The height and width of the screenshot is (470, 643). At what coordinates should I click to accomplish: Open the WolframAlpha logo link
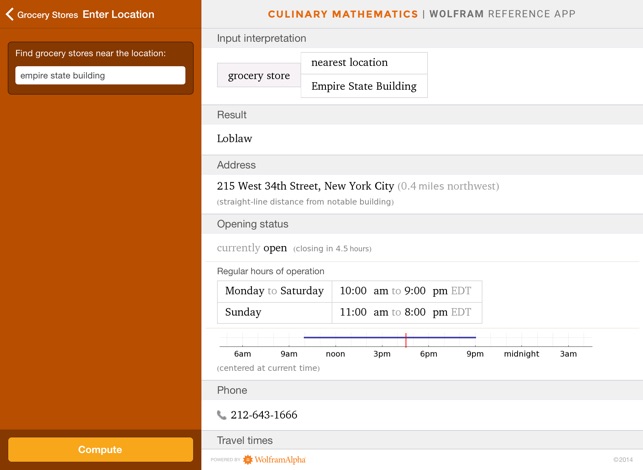(x=274, y=460)
